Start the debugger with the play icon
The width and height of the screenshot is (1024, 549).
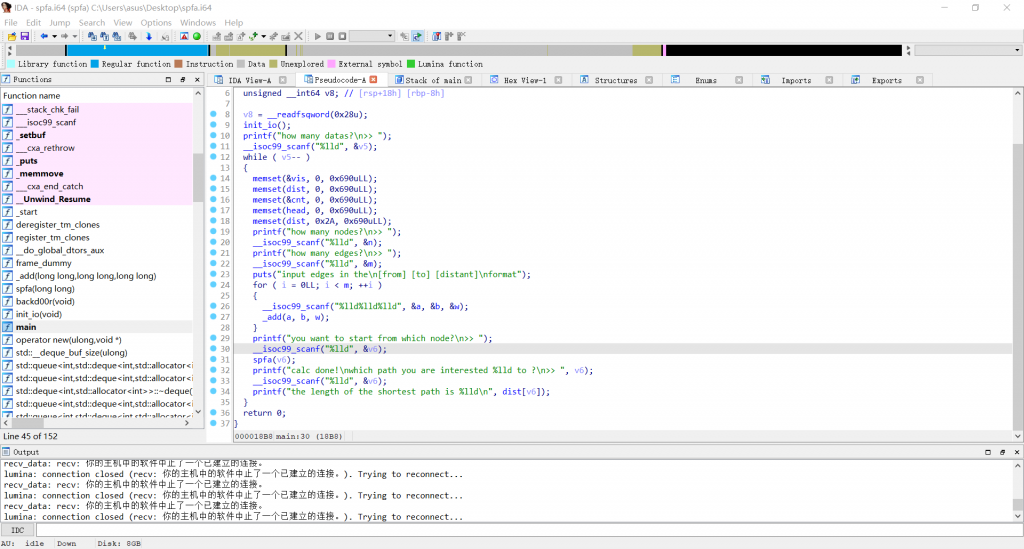[x=317, y=37]
